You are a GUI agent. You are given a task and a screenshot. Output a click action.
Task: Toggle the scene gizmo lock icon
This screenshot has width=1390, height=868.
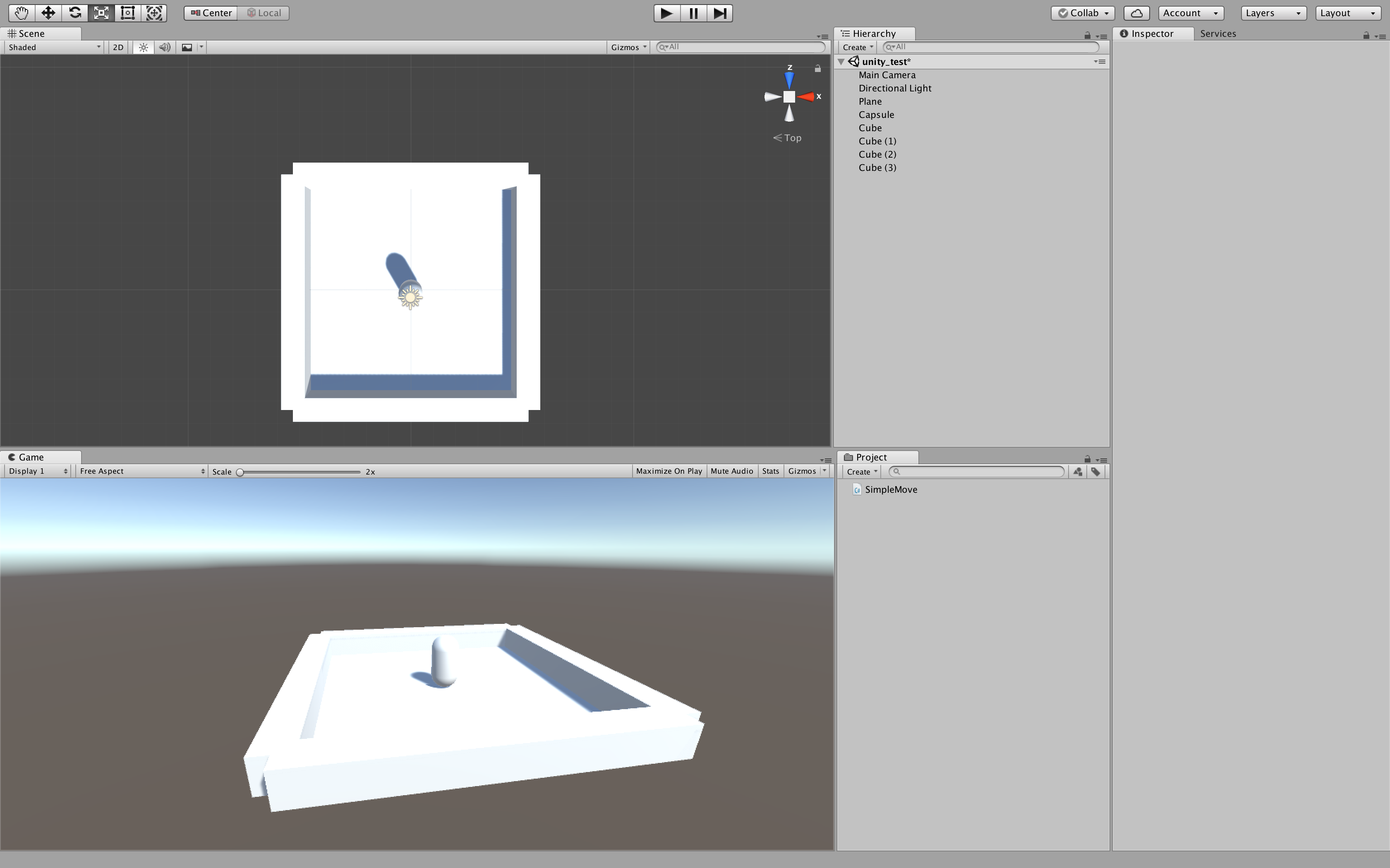[x=818, y=68]
